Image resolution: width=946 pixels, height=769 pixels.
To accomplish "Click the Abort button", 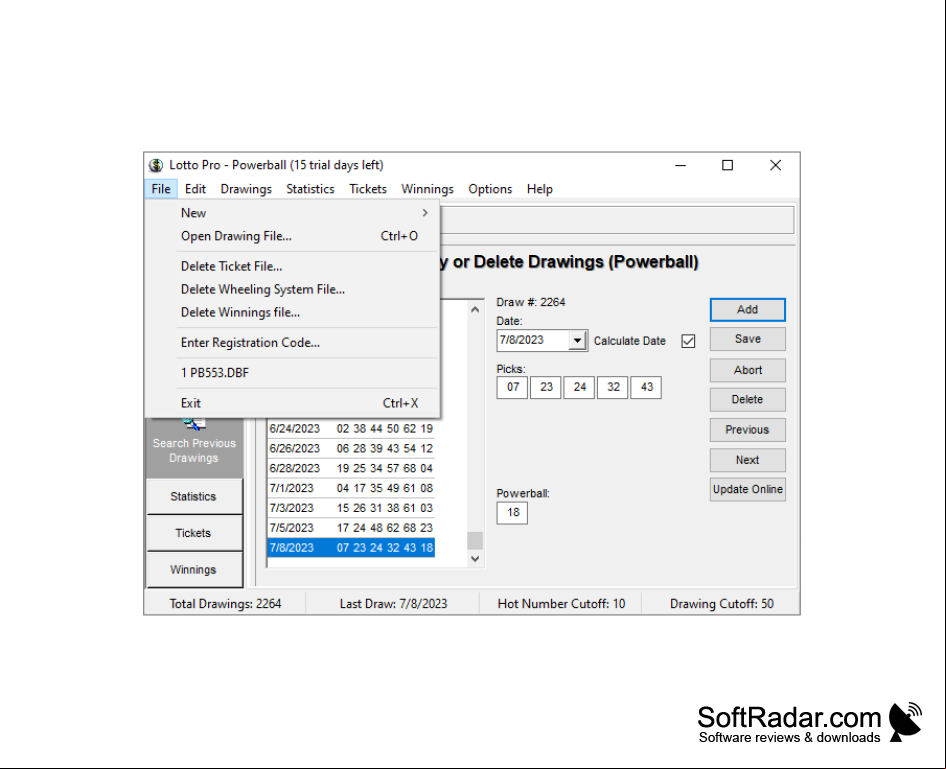I will coord(748,370).
